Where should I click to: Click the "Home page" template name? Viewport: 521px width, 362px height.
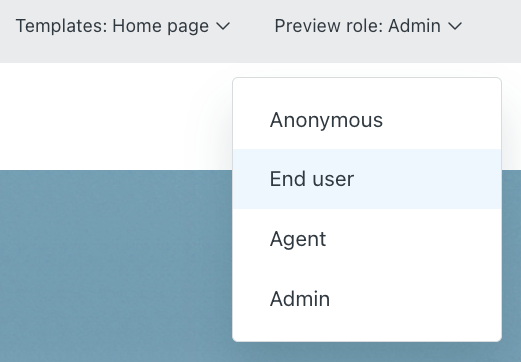161,26
